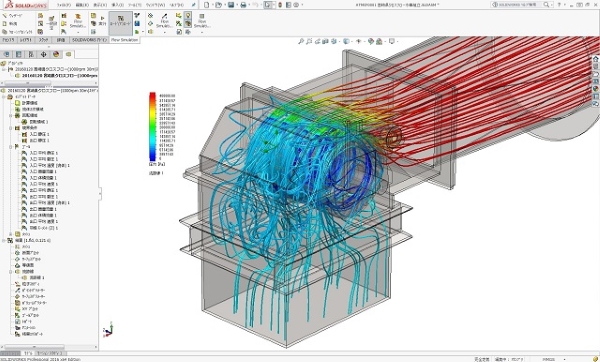Select the Wizard tool in ribbon
The height and width of the screenshot is (362, 600).
point(13,16)
